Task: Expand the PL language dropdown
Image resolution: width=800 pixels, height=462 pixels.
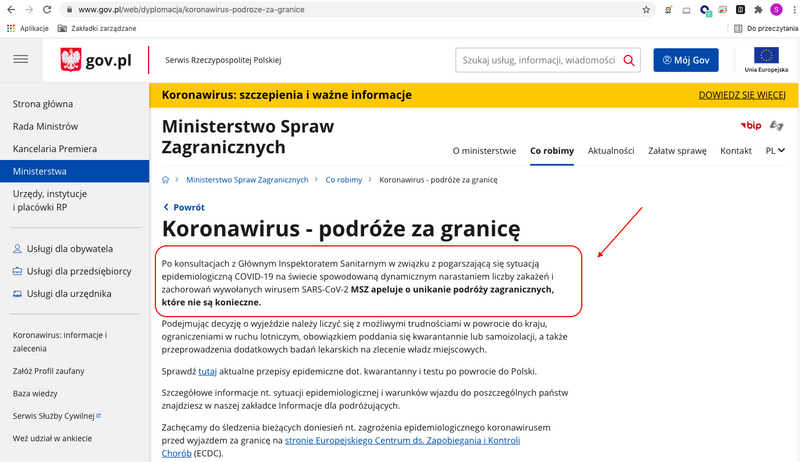Action: point(774,151)
